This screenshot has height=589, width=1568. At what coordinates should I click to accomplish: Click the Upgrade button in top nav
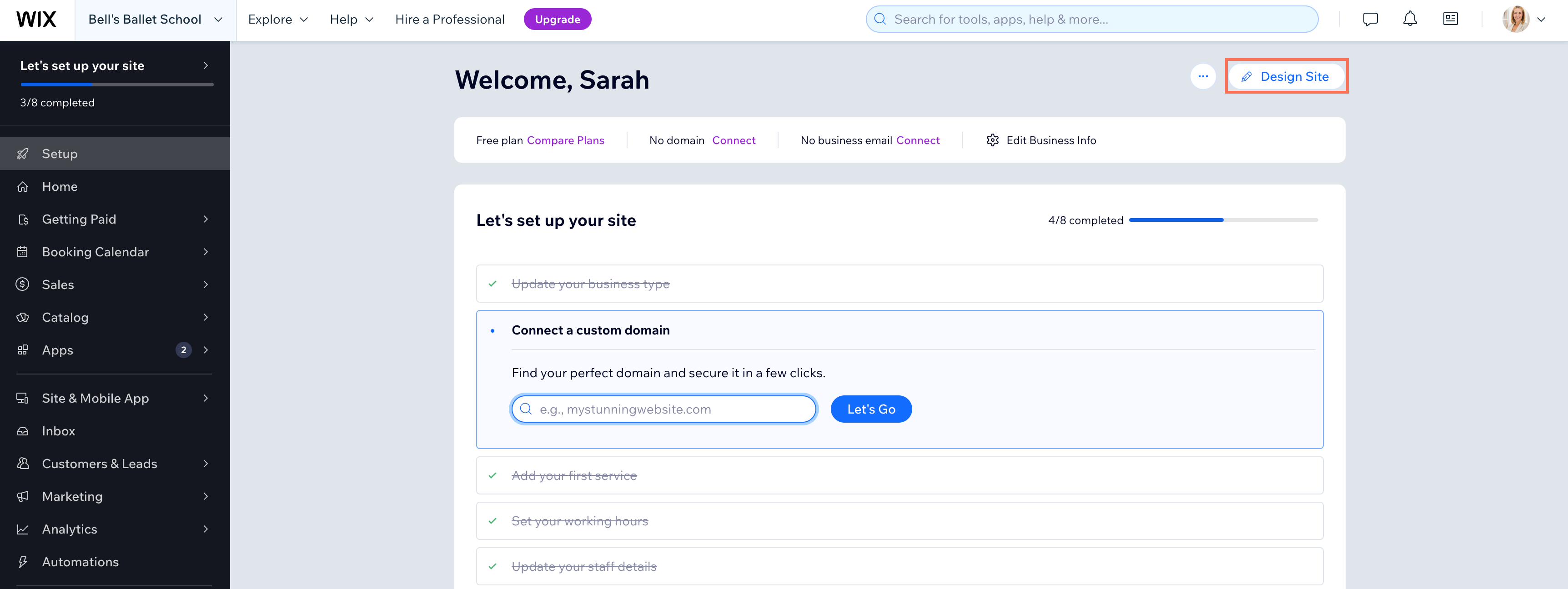click(557, 18)
